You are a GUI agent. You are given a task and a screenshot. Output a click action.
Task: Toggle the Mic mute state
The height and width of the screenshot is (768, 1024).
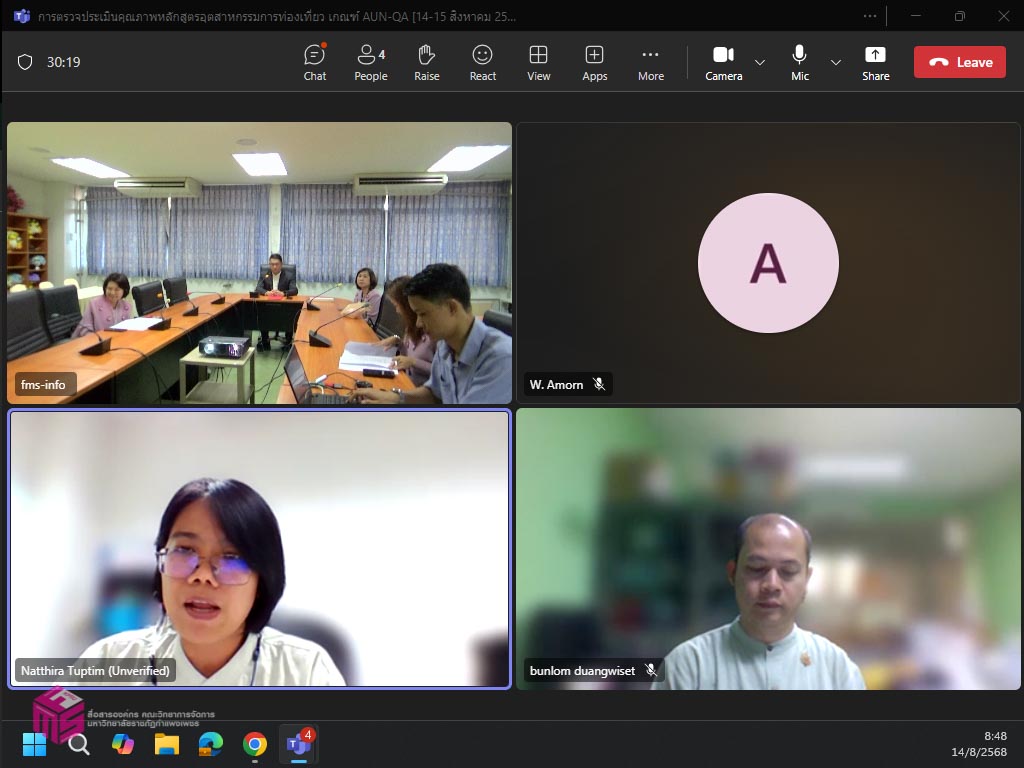point(799,62)
